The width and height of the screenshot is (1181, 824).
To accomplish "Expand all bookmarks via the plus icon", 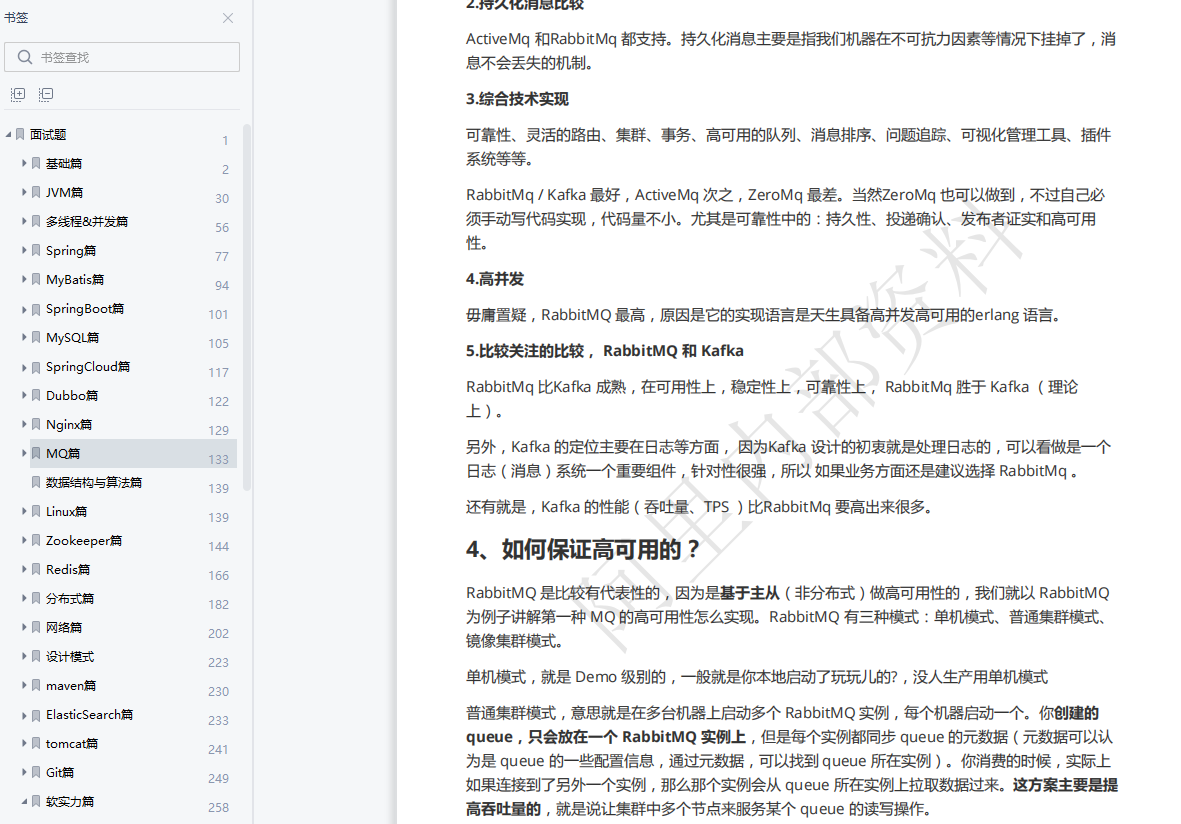I will (17, 94).
